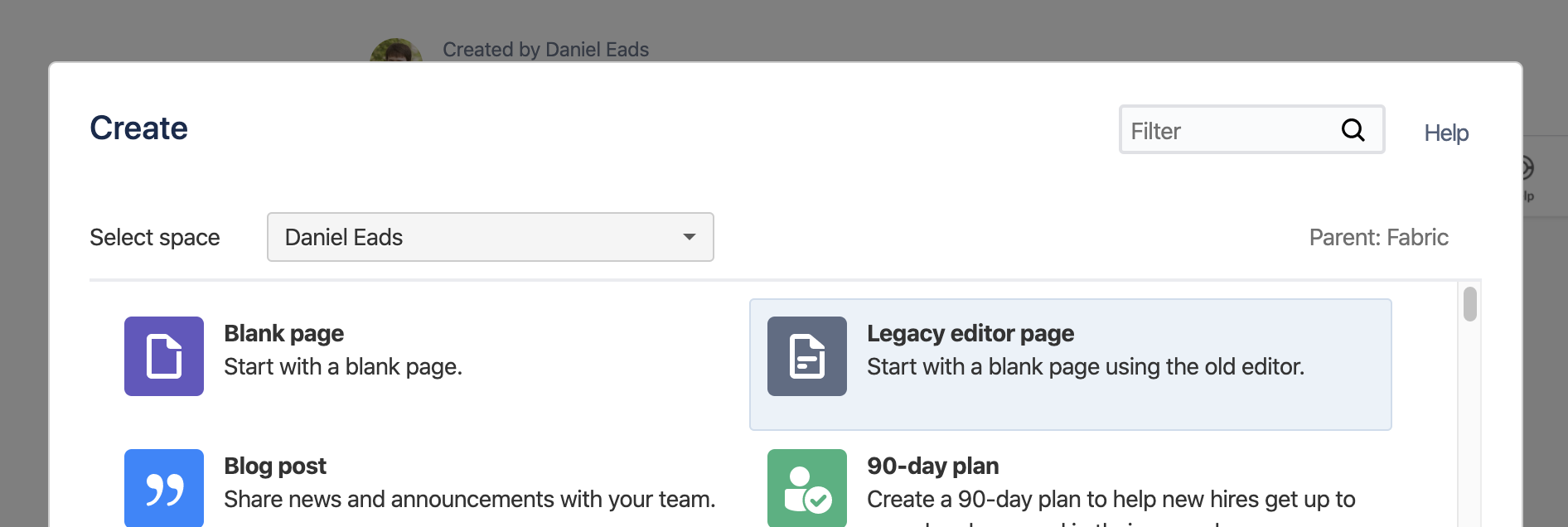Choose the Legacy editor page template
This screenshot has width=1568, height=527.
click(1070, 363)
